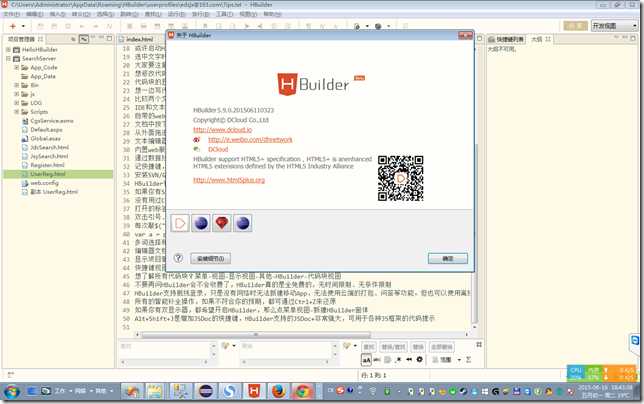644x404 pixels.
Task: Select JdcSearch.html in the project tree
Action: (45, 147)
